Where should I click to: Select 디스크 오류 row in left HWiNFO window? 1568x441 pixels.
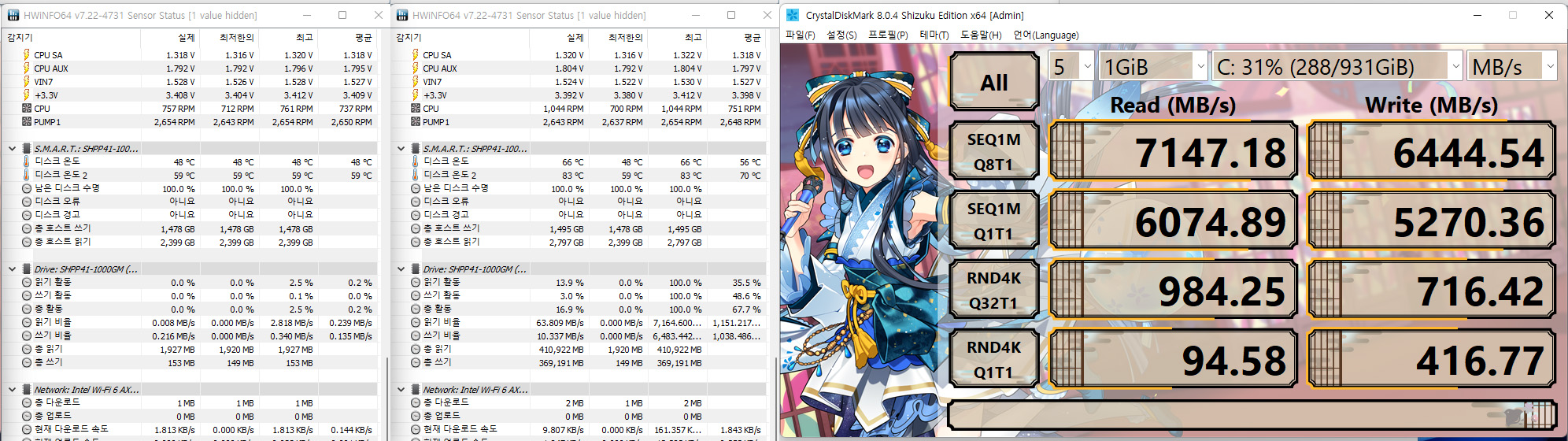coord(190,202)
